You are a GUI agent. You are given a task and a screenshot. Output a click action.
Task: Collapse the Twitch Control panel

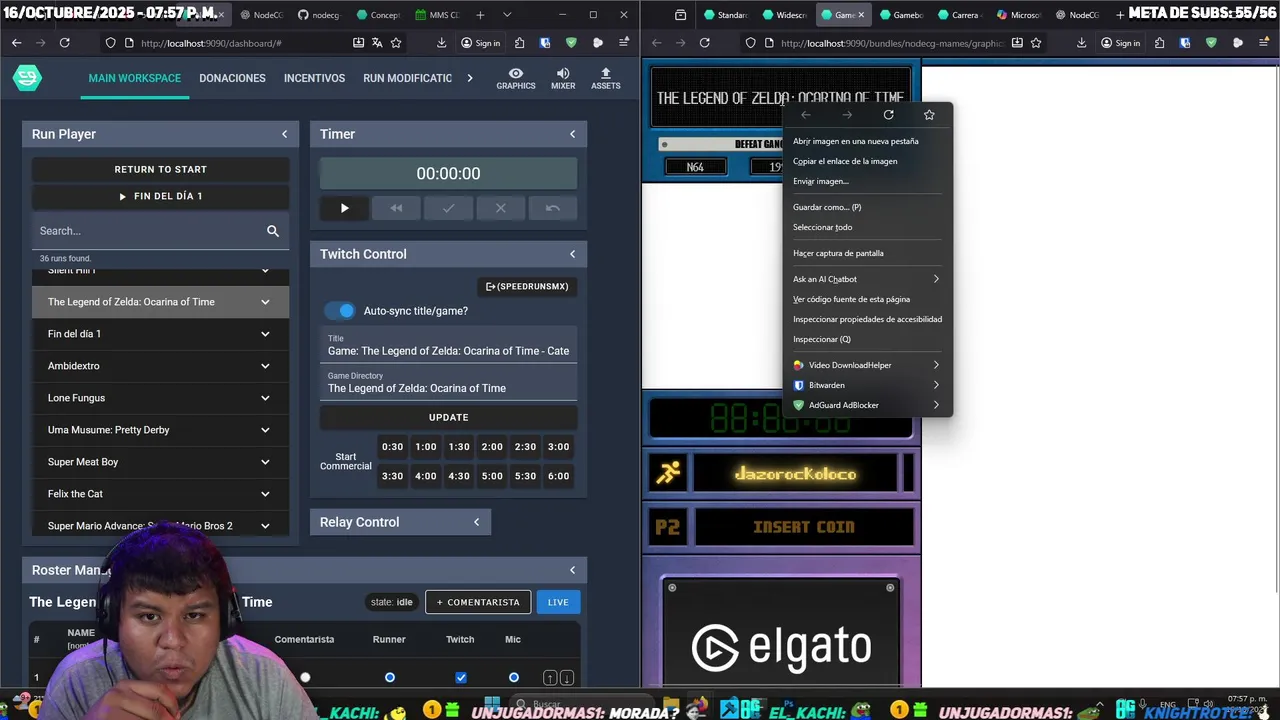point(572,254)
